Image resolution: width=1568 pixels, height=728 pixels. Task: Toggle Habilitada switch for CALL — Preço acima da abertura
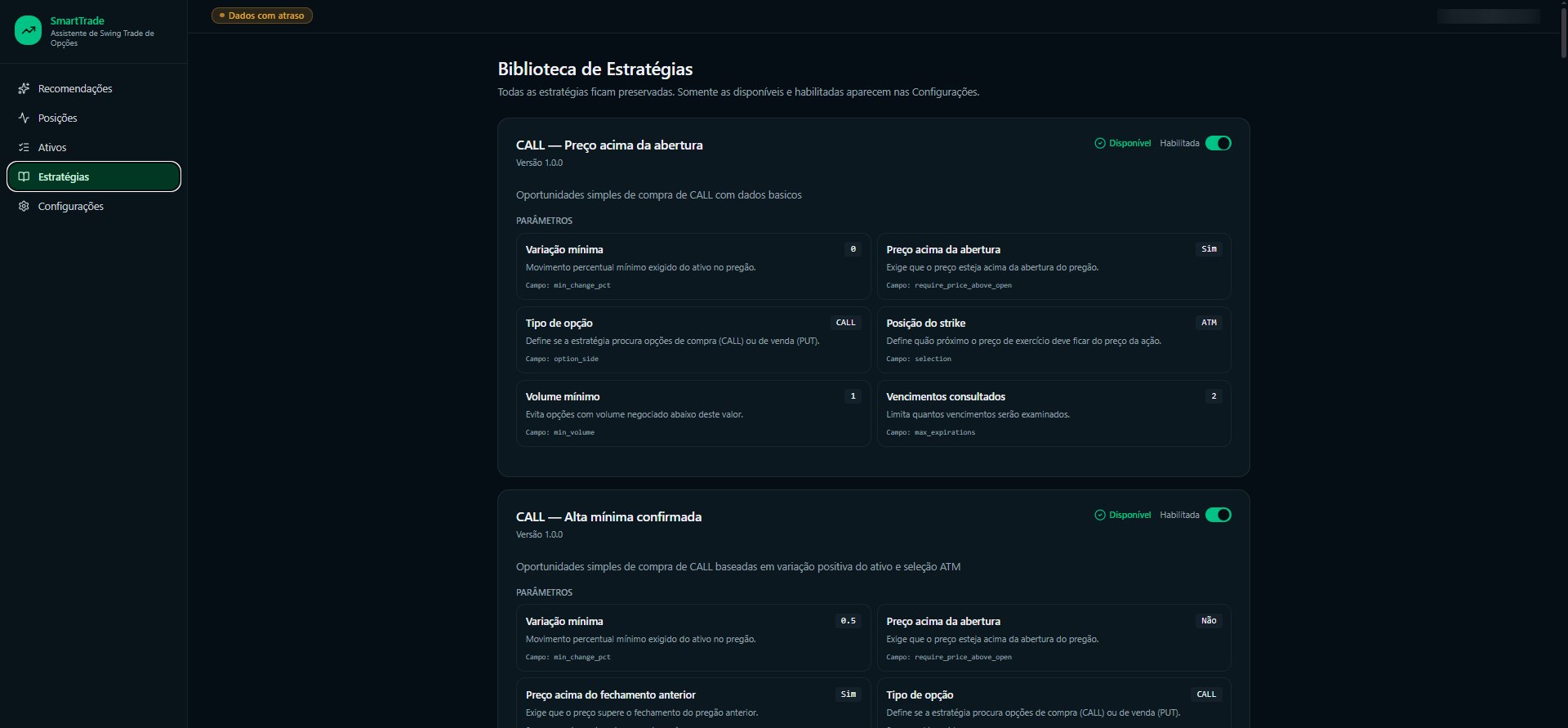click(1218, 143)
